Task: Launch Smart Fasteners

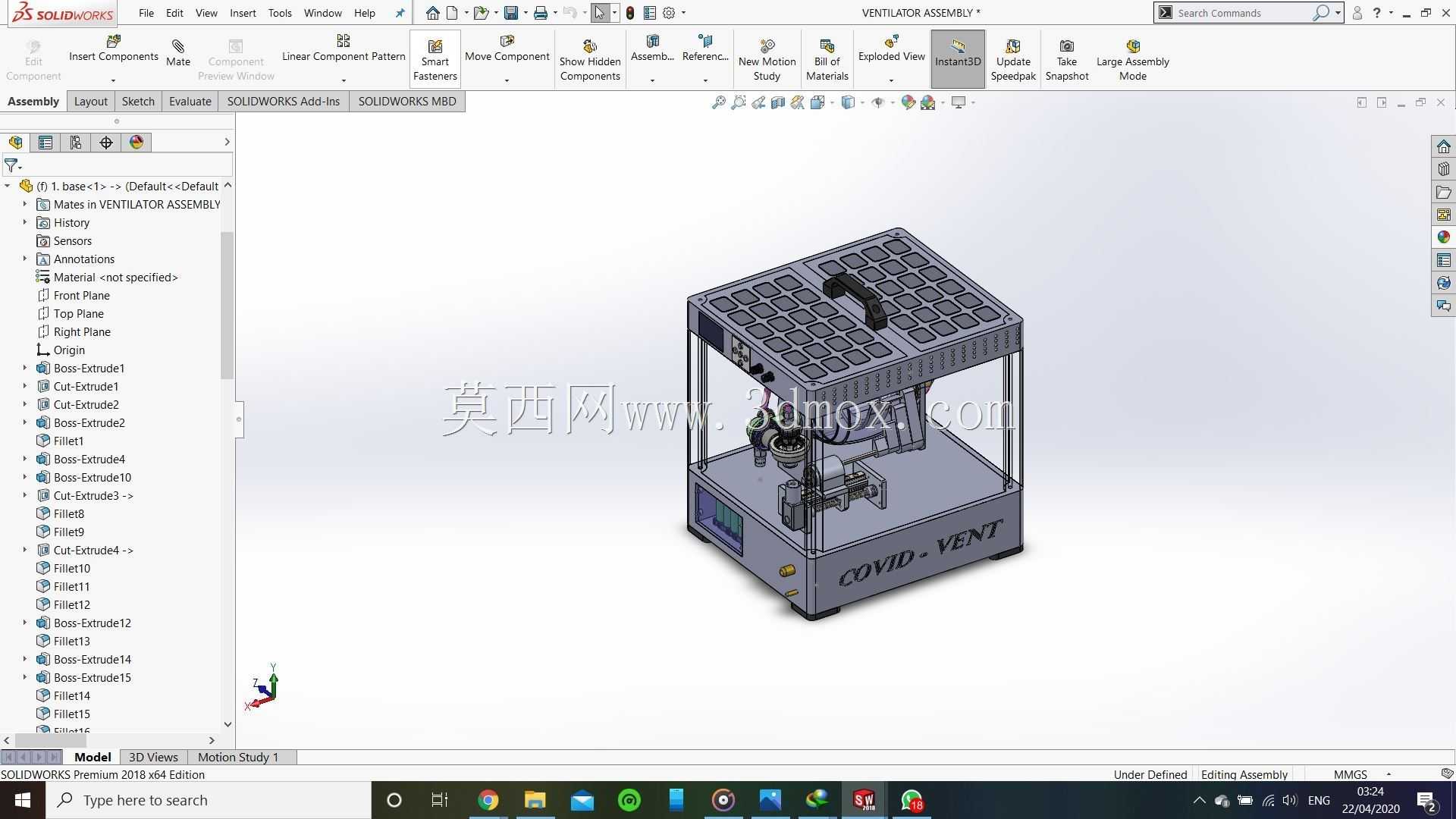Action: tap(435, 60)
